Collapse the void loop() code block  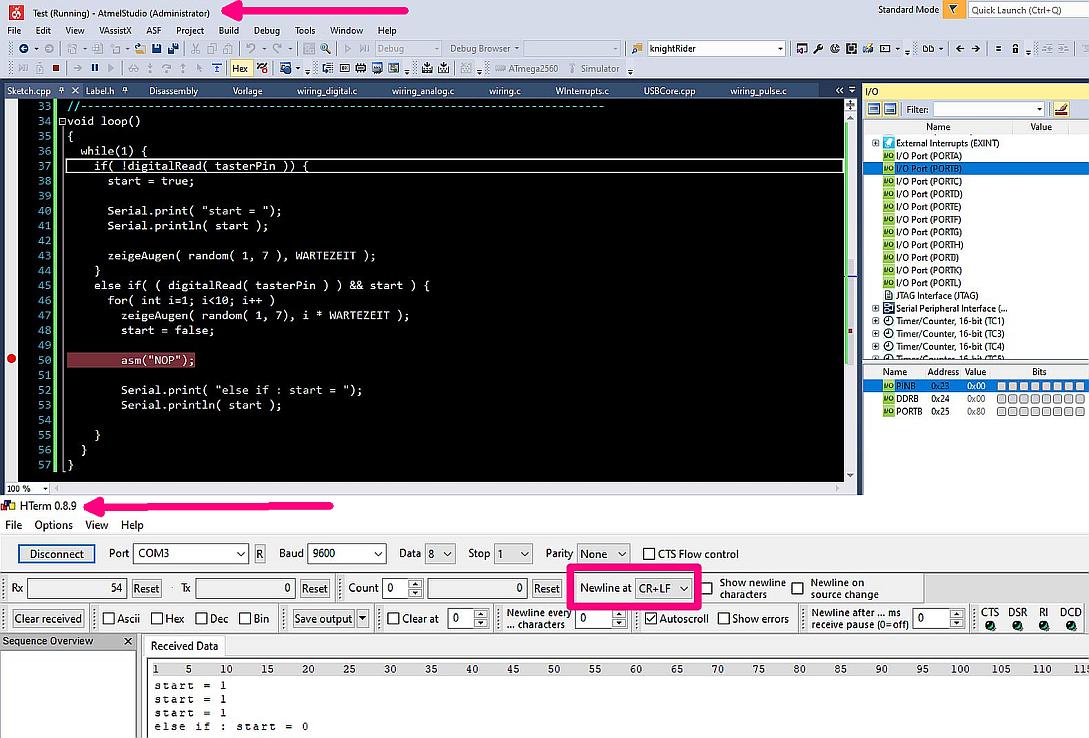[x=63, y=121]
